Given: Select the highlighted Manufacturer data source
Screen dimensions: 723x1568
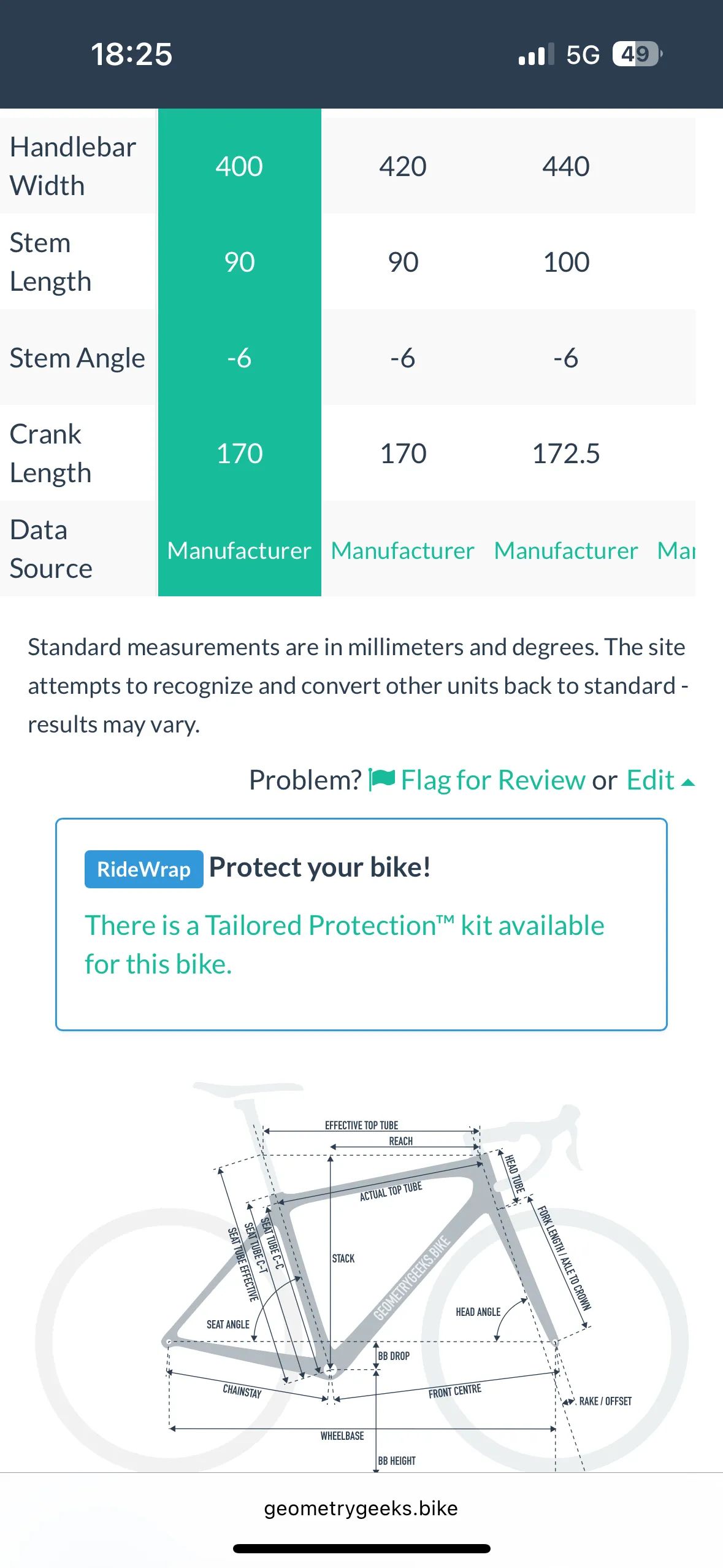Looking at the screenshot, I should pos(239,550).
